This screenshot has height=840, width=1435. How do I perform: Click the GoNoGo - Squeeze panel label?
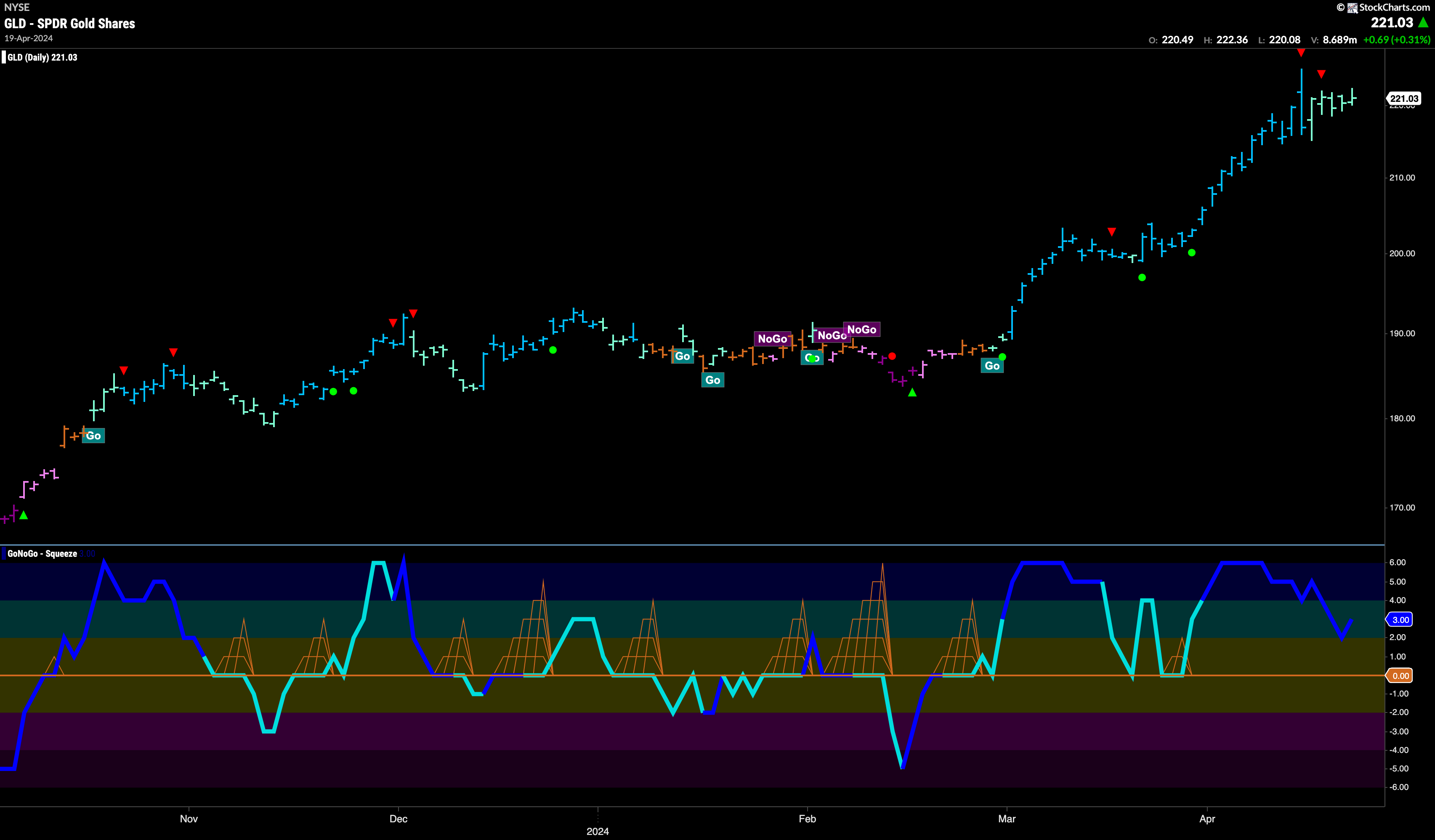click(x=42, y=553)
